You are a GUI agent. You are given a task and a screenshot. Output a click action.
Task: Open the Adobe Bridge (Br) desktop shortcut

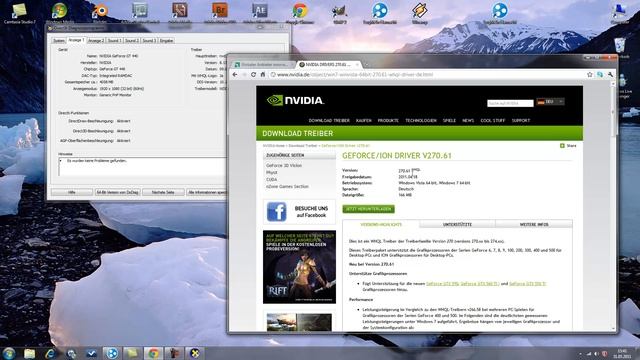(220, 12)
